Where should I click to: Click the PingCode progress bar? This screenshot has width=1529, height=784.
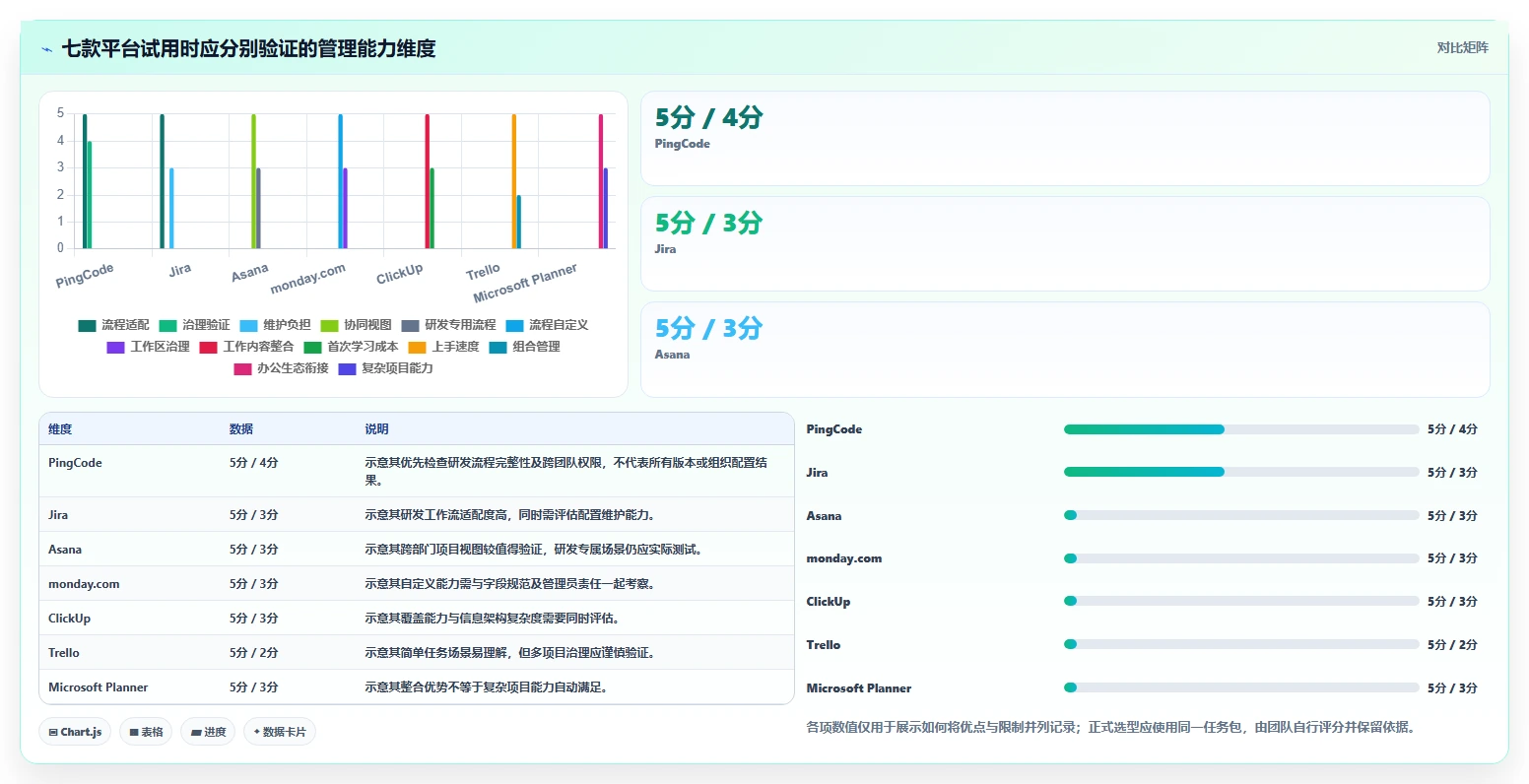click(x=1241, y=429)
